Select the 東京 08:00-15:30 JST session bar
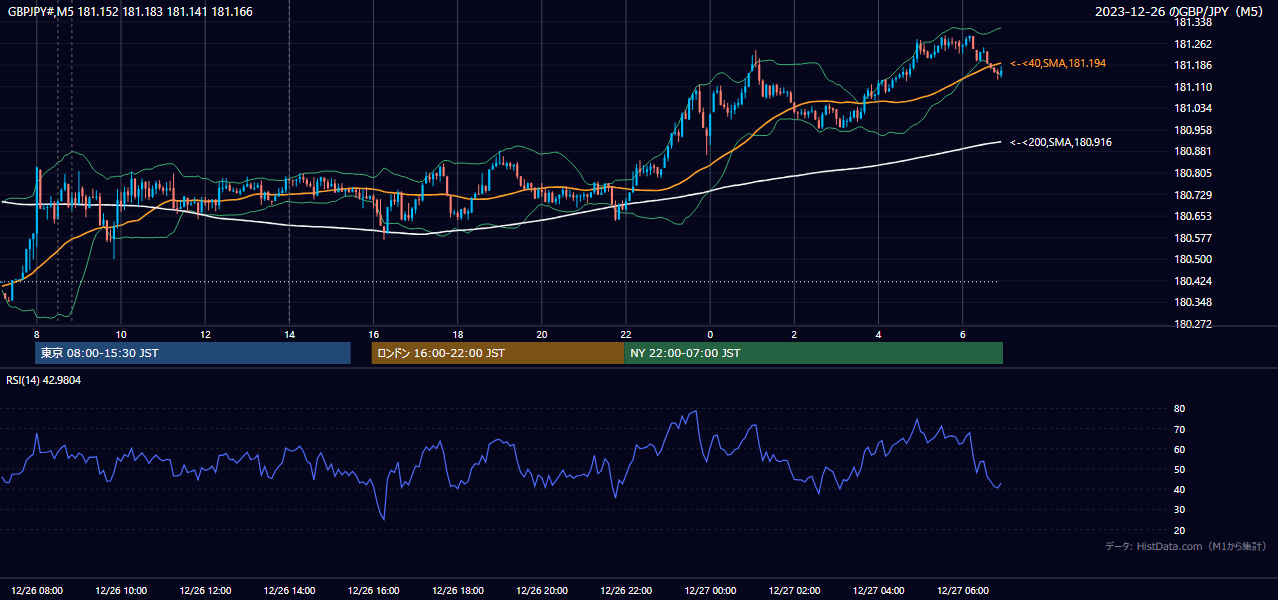The width and height of the screenshot is (1278, 600). click(x=193, y=353)
